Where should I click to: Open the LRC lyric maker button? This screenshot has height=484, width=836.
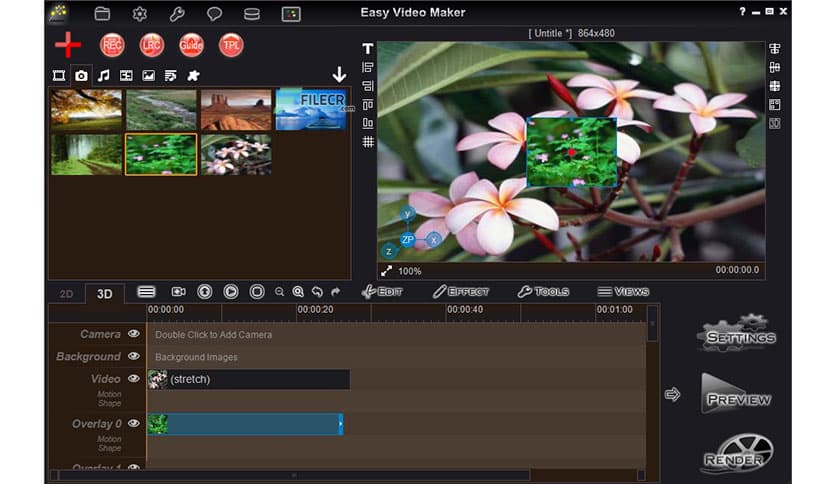(x=151, y=45)
